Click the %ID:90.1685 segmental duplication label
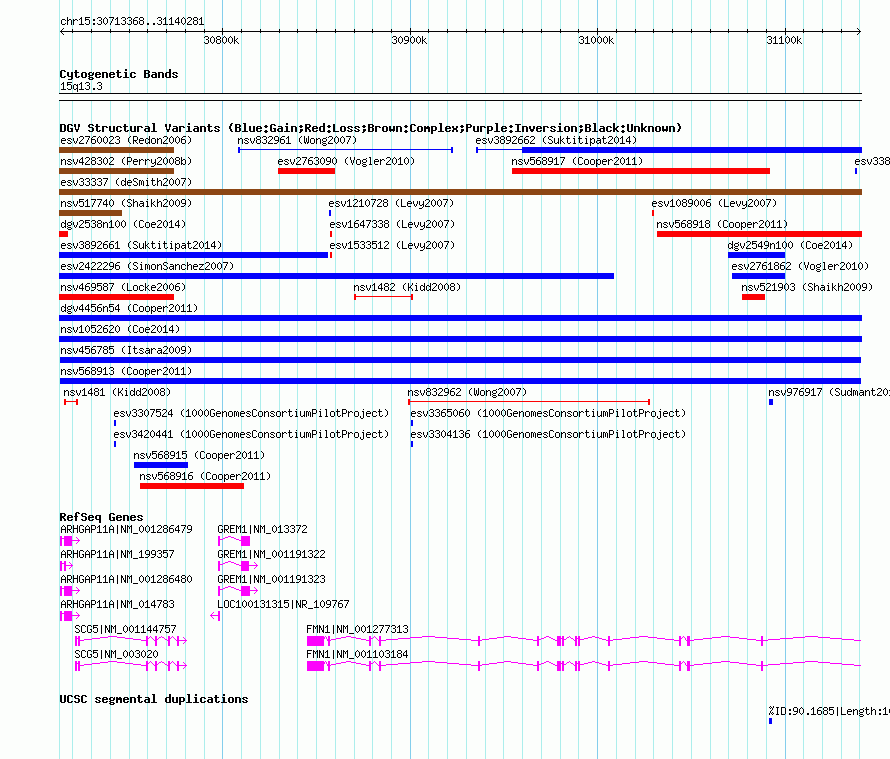 [x=829, y=711]
